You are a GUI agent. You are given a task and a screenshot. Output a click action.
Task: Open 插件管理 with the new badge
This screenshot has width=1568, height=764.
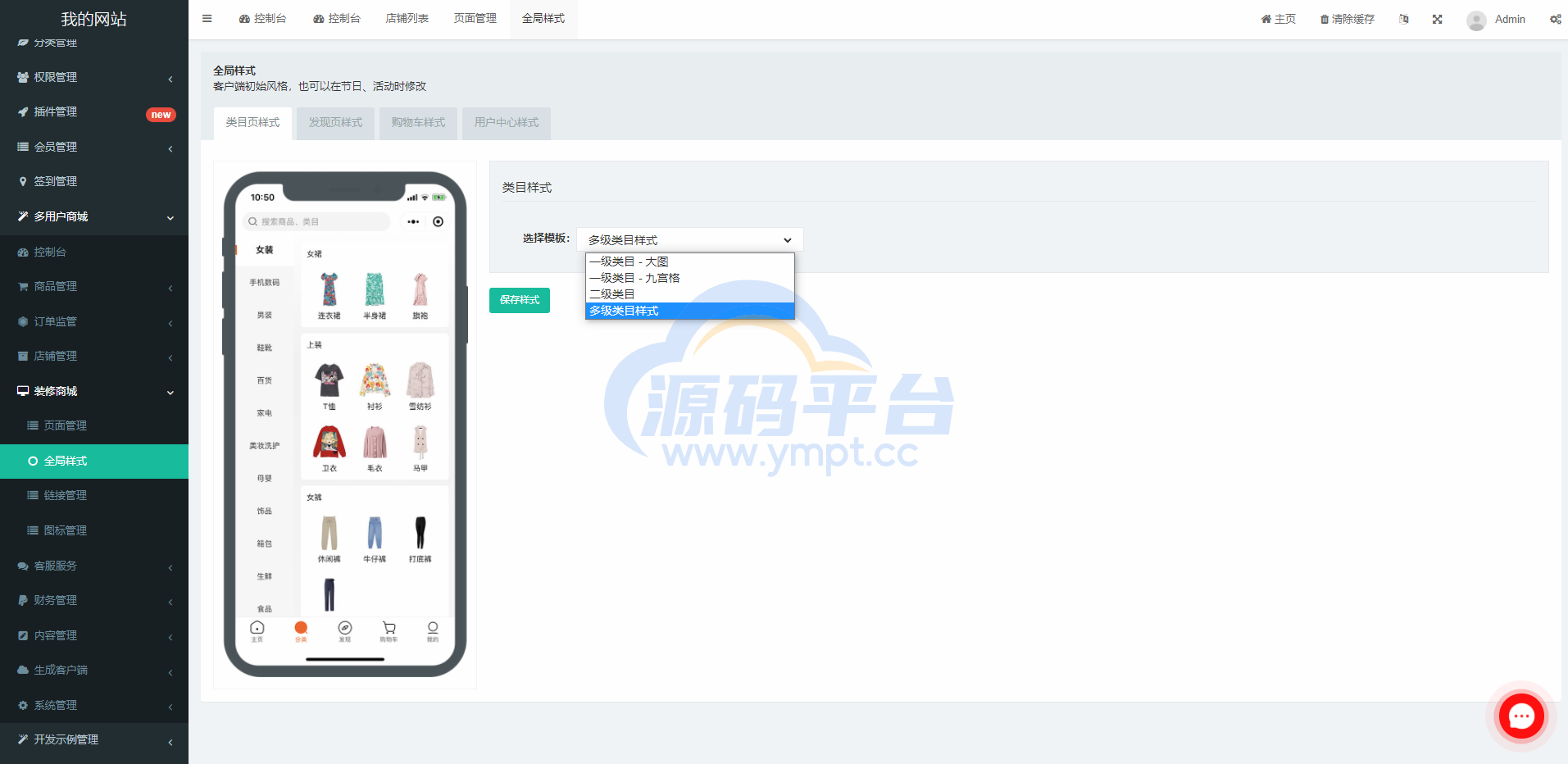point(94,111)
